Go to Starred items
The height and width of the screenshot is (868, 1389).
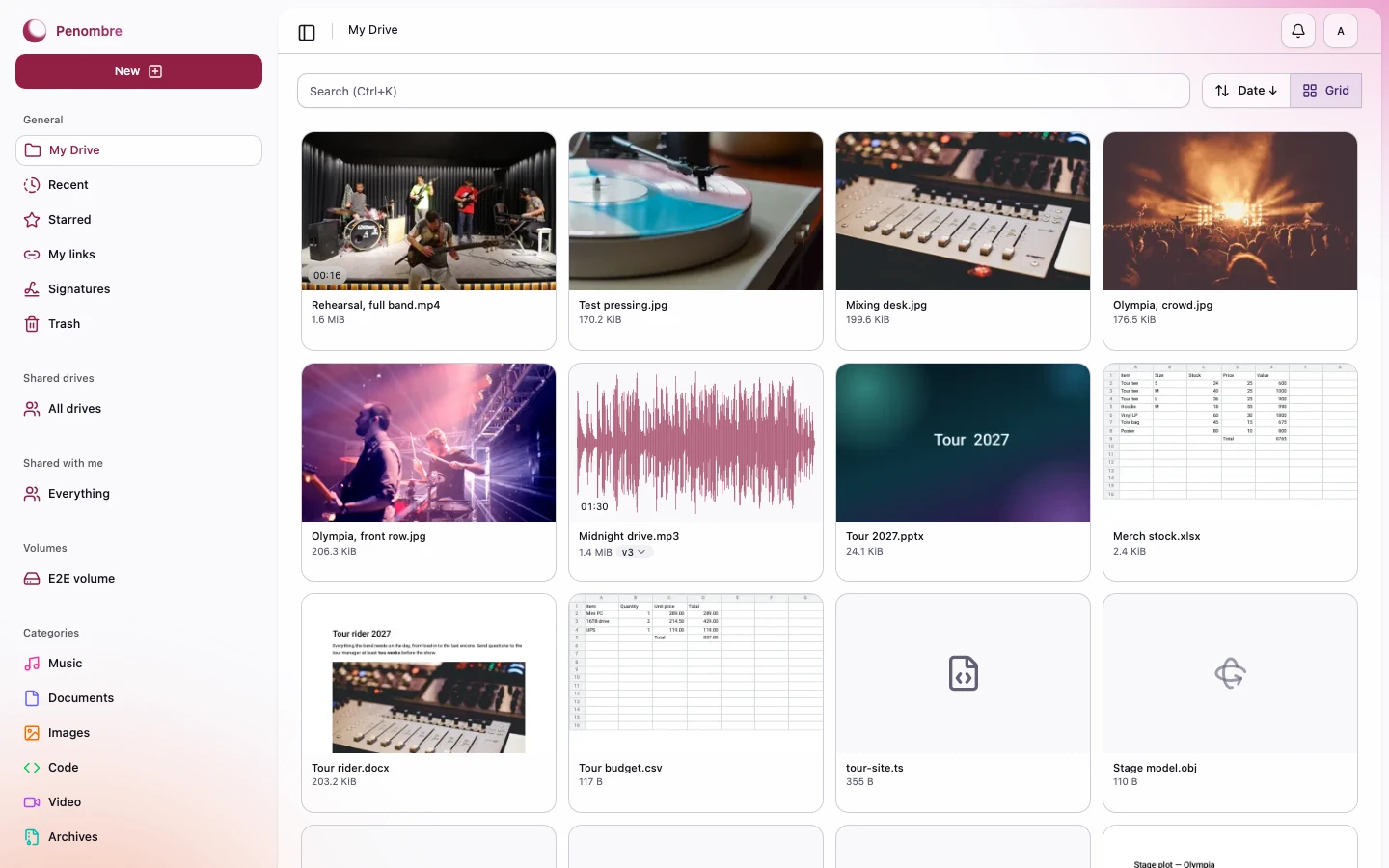[139, 220]
